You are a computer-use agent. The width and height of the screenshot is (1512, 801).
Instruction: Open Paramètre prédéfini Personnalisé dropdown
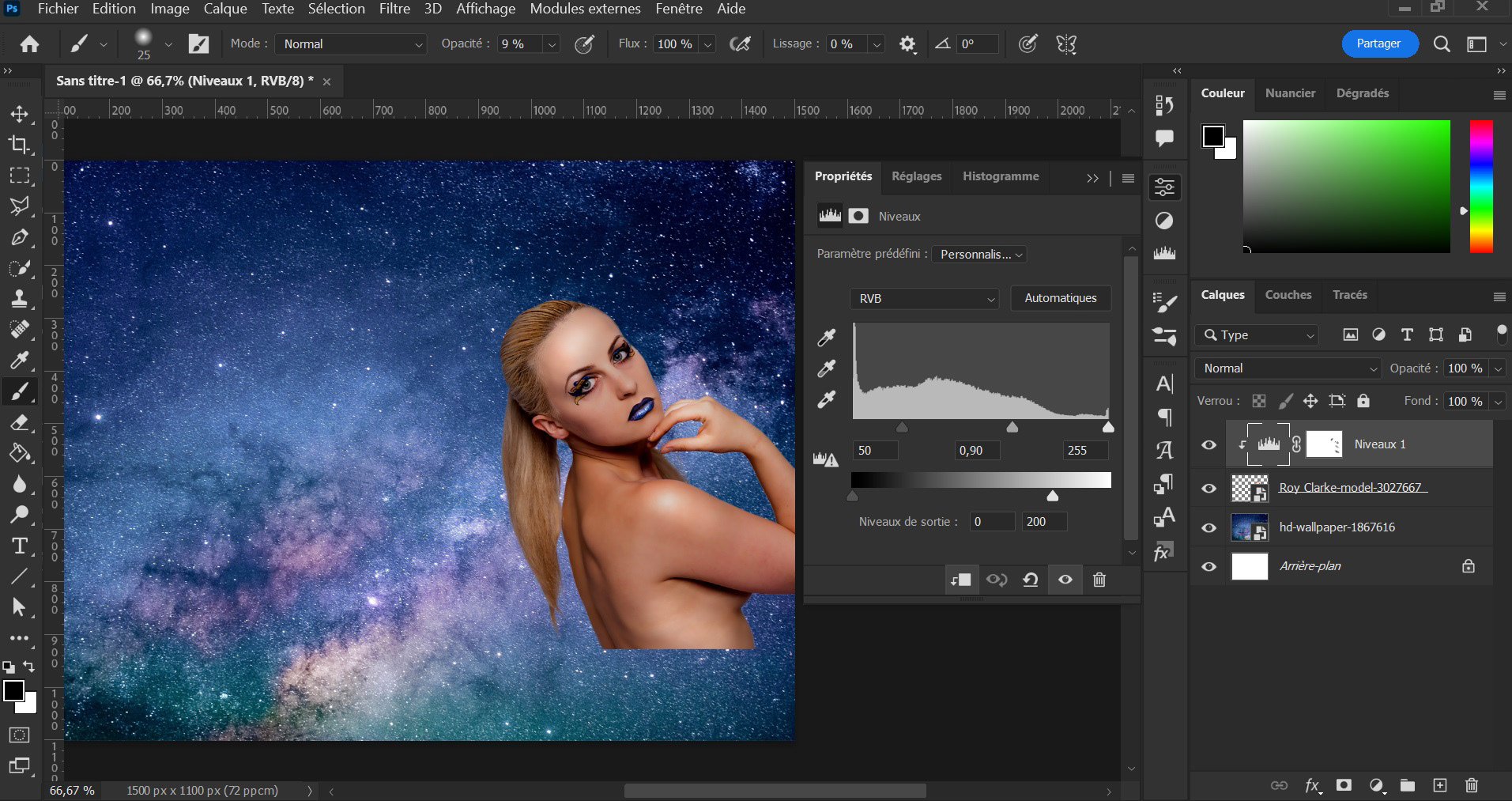979,254
